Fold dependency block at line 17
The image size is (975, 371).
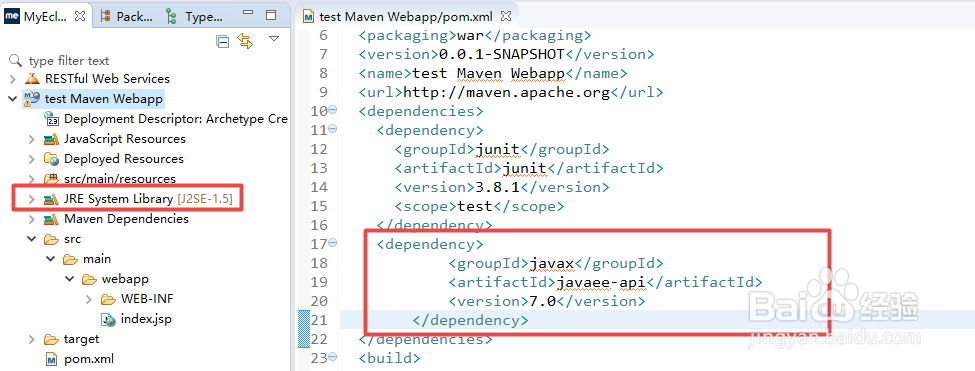point(333,242)
